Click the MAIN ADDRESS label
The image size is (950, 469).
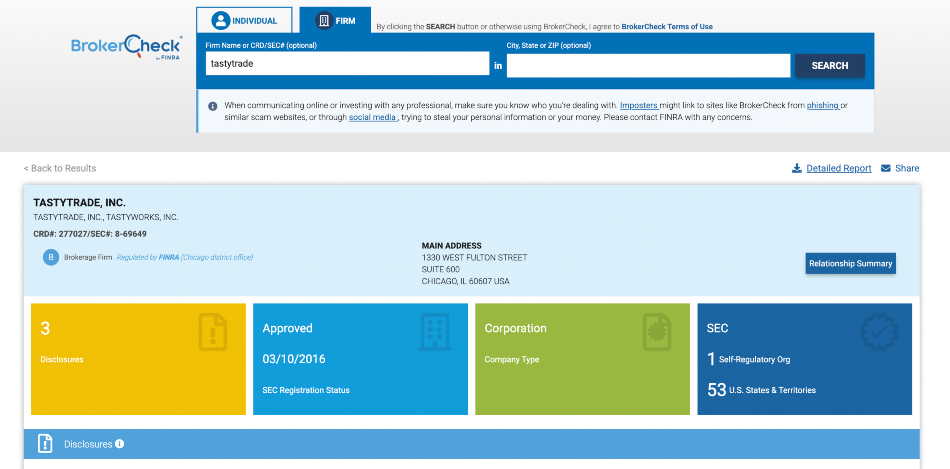tap(451, 245)
